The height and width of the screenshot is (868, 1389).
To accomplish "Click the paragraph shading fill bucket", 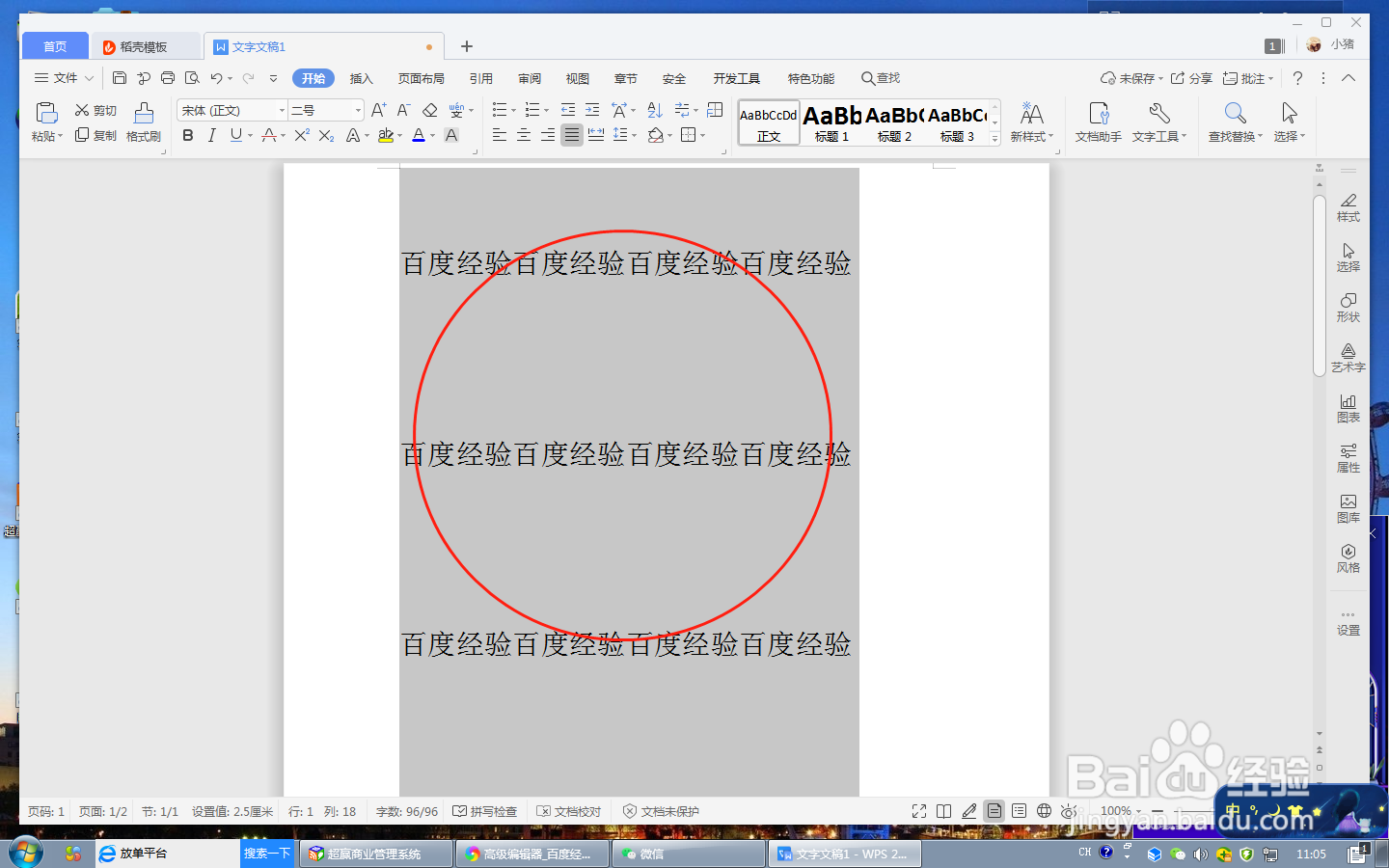I will [656, 136].
